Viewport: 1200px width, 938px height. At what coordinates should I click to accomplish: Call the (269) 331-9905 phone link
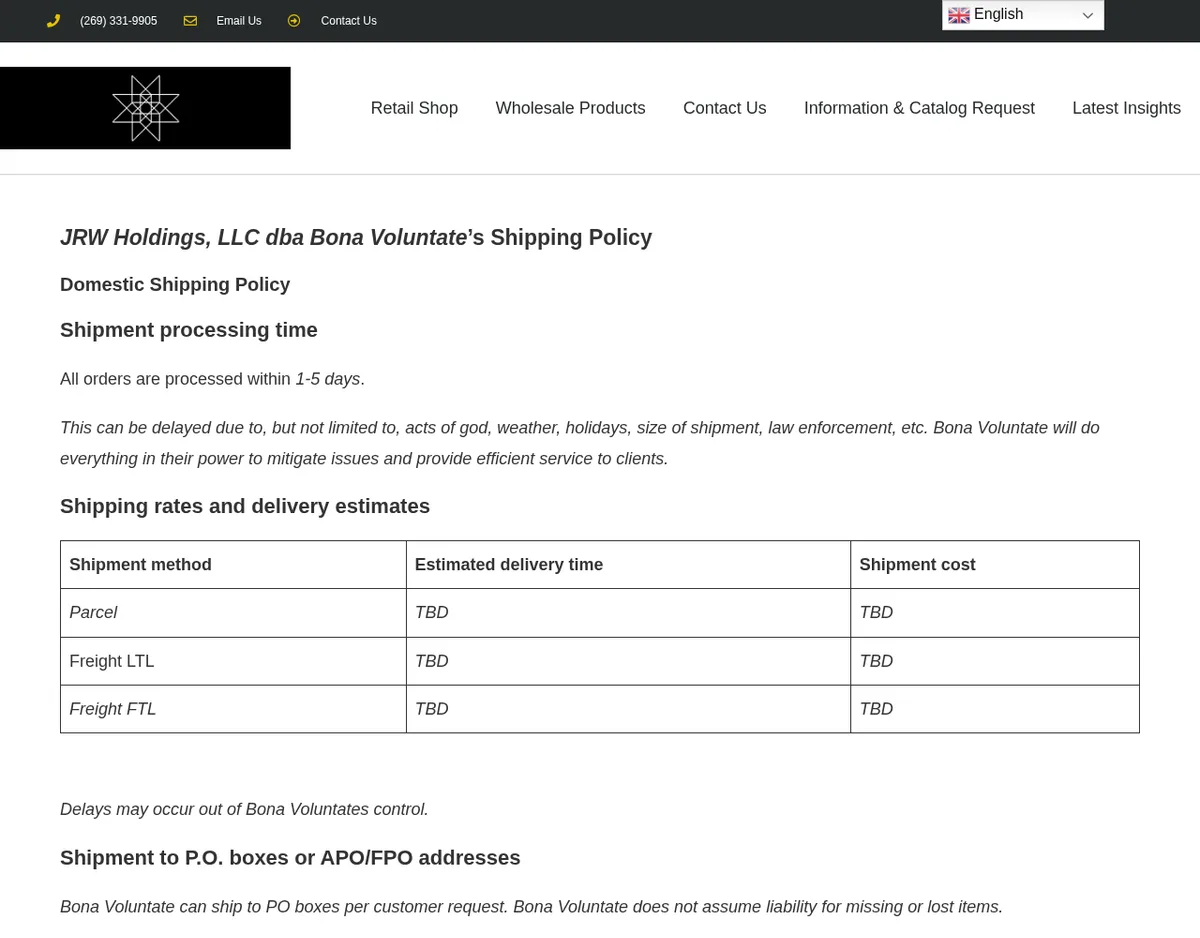(x=118, y=21)
